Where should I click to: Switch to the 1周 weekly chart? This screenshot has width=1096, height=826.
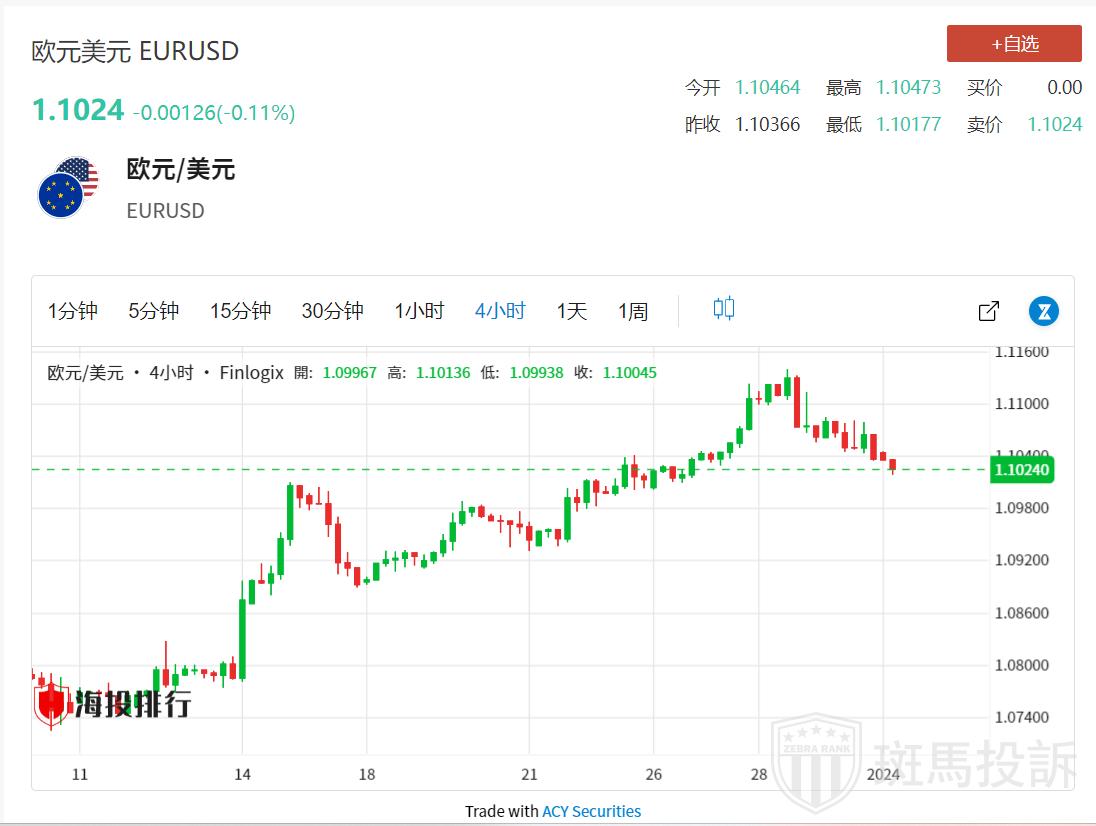click(x=633, y=311)
